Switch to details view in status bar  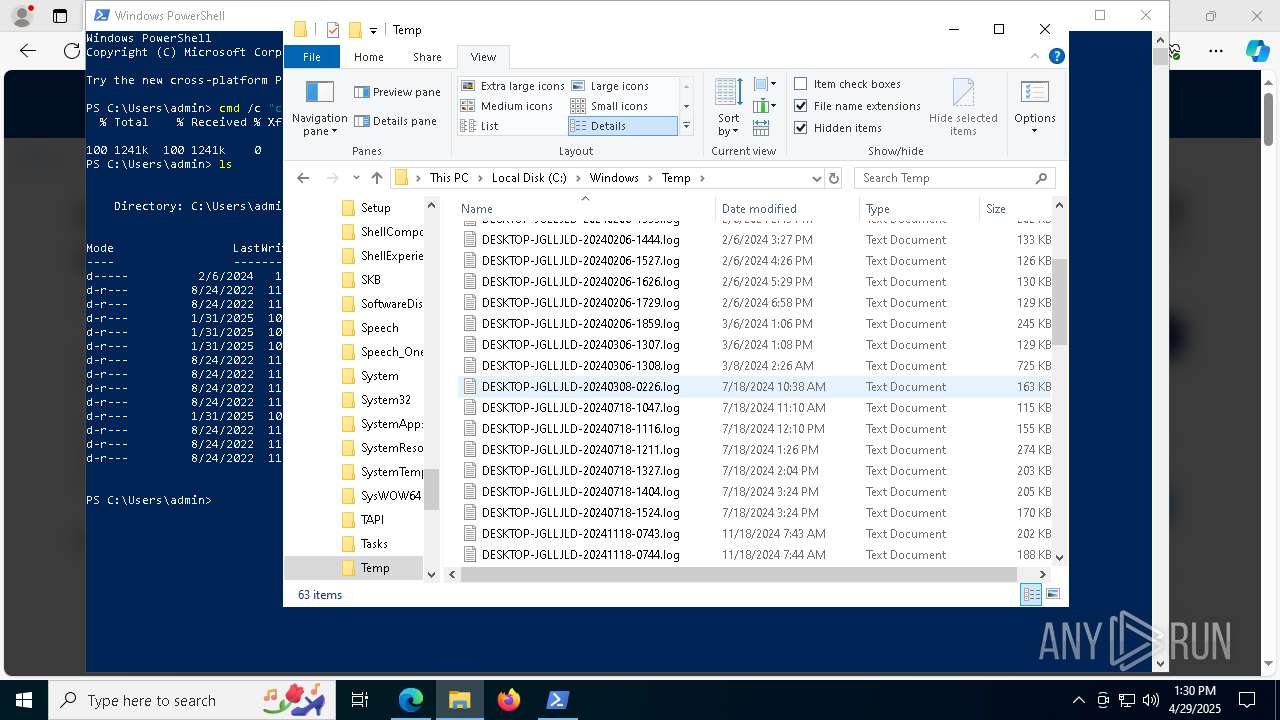(1031, 594)
